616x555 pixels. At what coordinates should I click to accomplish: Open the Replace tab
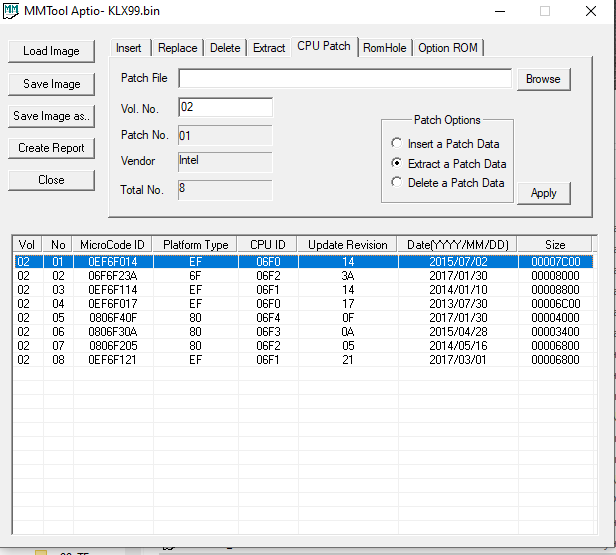coord(178,48)
